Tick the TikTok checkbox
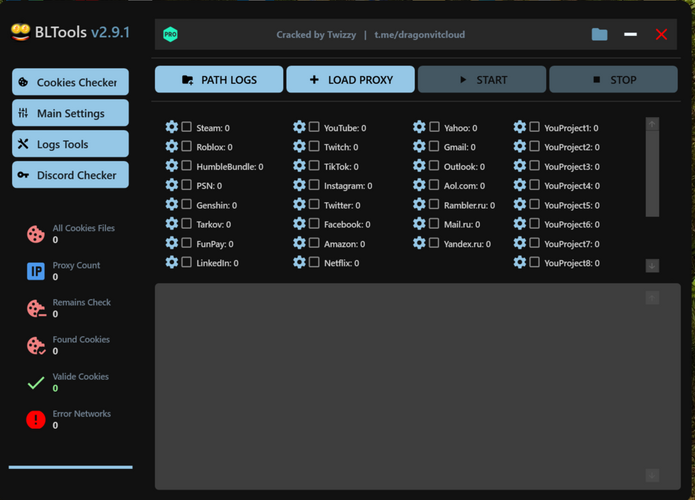 coord(314,166)
